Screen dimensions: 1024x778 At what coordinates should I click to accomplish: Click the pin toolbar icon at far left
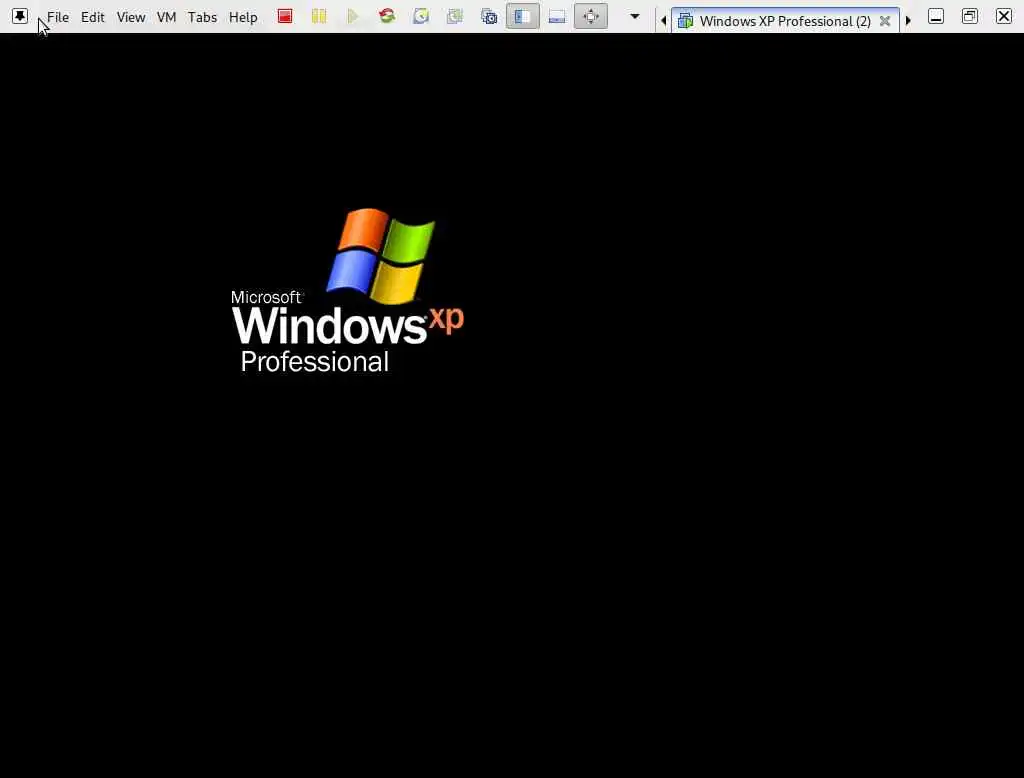(x=20, y=16)
